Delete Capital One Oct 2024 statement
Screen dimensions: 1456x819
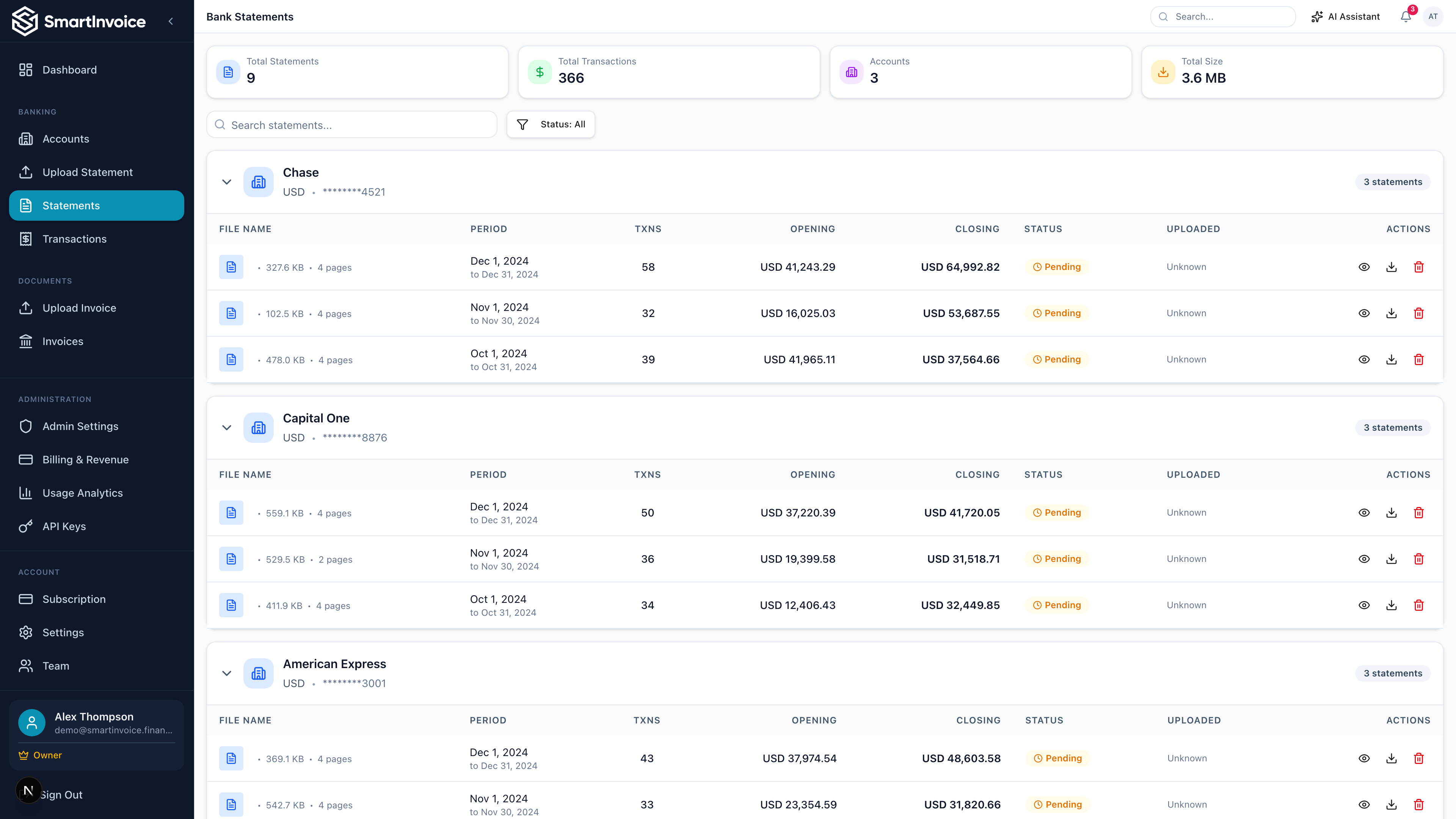(1419, 606)
